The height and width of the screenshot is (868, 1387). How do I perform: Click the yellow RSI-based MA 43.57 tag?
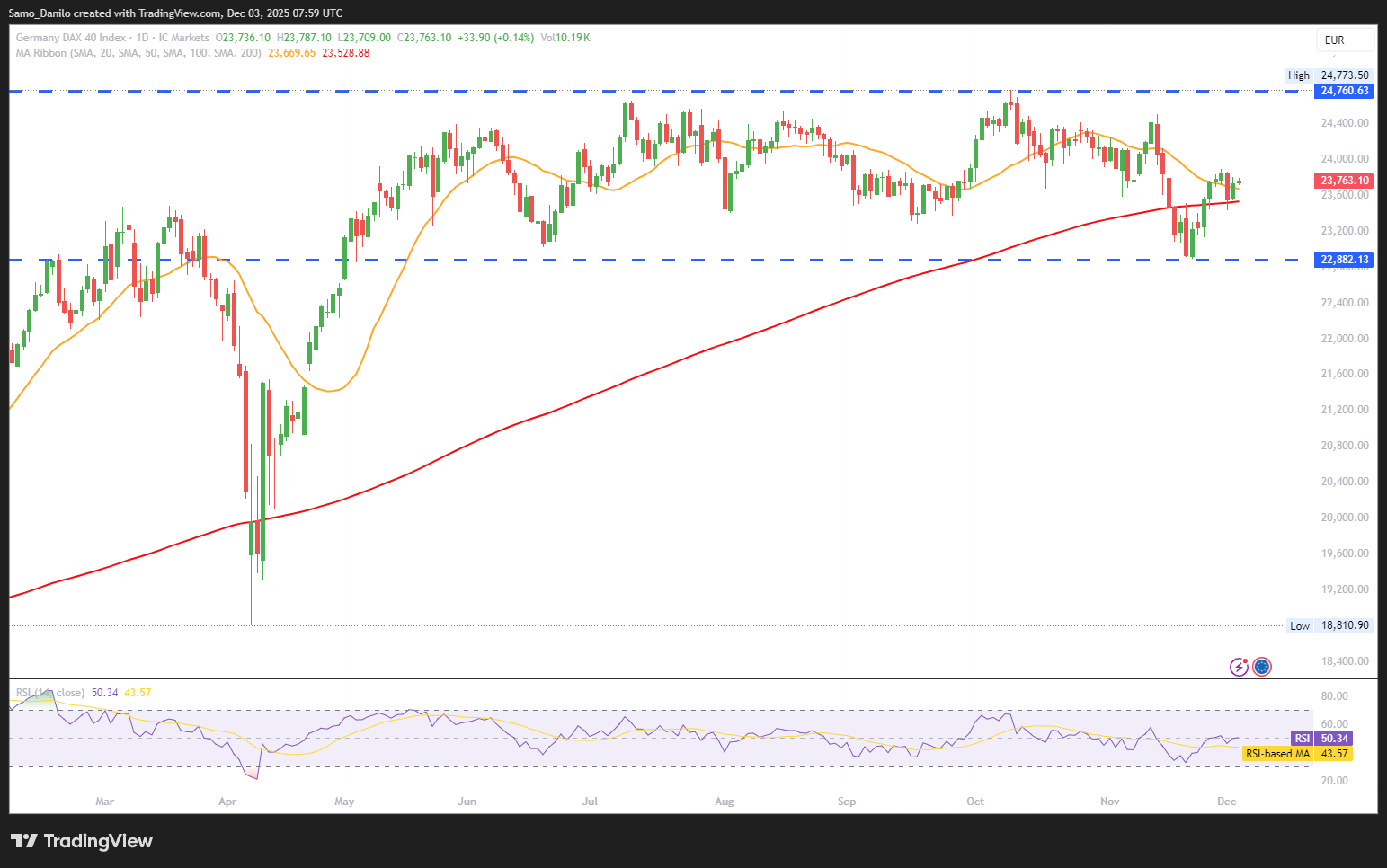[1297, 754]
